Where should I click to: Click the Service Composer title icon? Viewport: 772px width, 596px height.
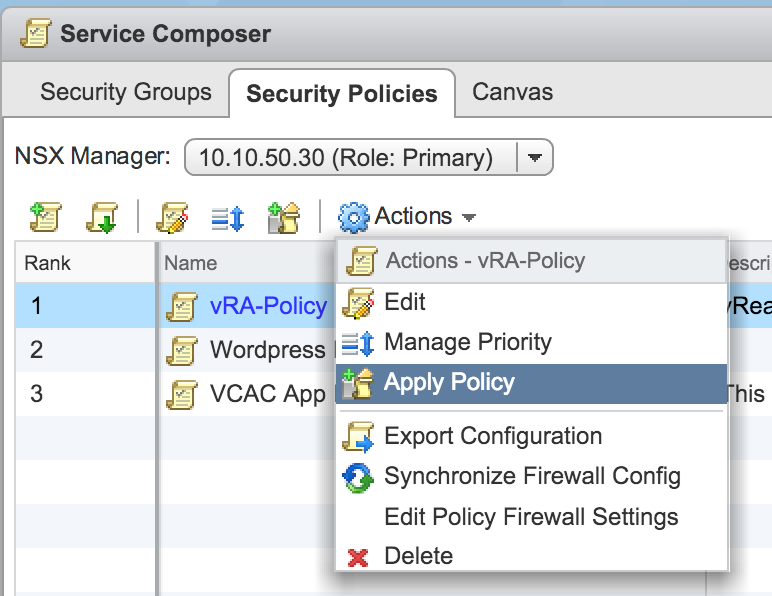(x=36, y=33)
